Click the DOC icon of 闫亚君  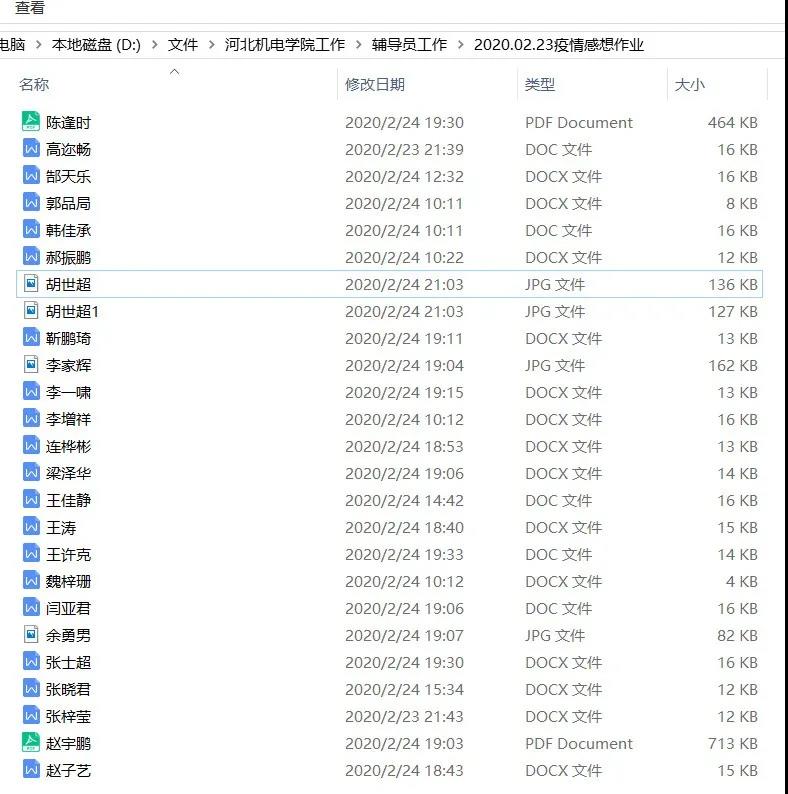(31, 608)
